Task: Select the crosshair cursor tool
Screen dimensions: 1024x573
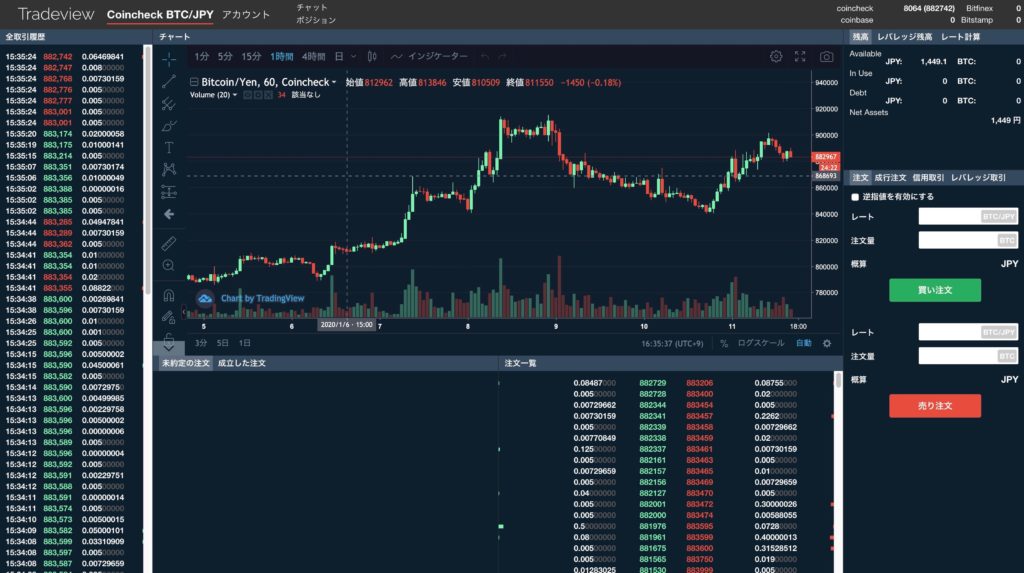Action: pos(169,59)
